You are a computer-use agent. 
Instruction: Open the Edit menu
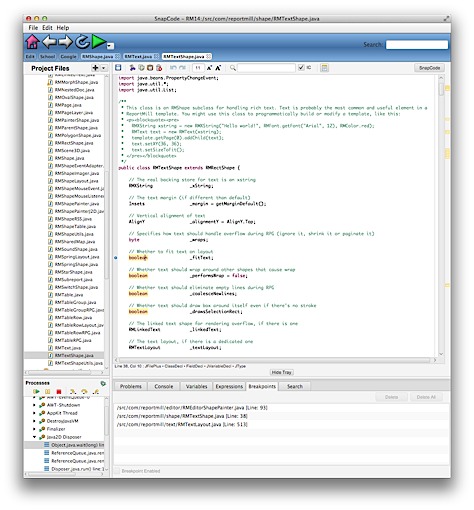coord(47,28)
